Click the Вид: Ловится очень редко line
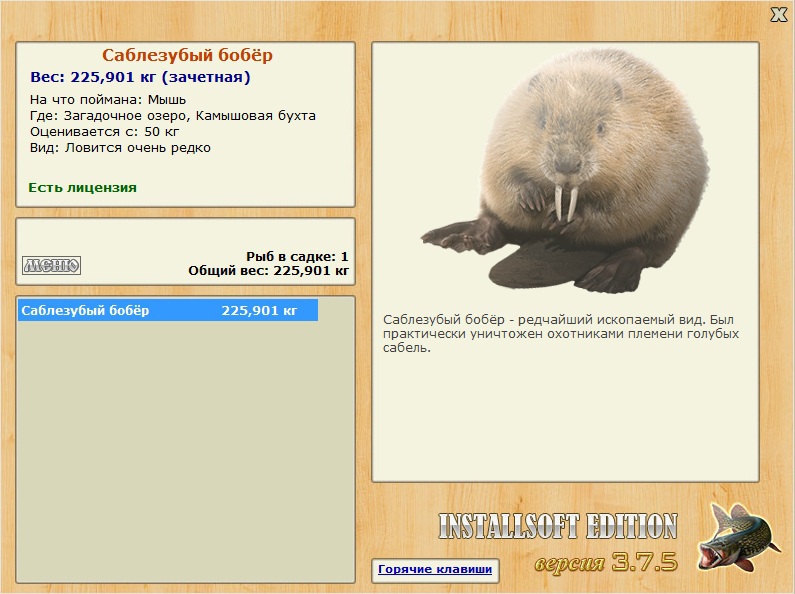The image size is (795, 594). click(120, 148)
